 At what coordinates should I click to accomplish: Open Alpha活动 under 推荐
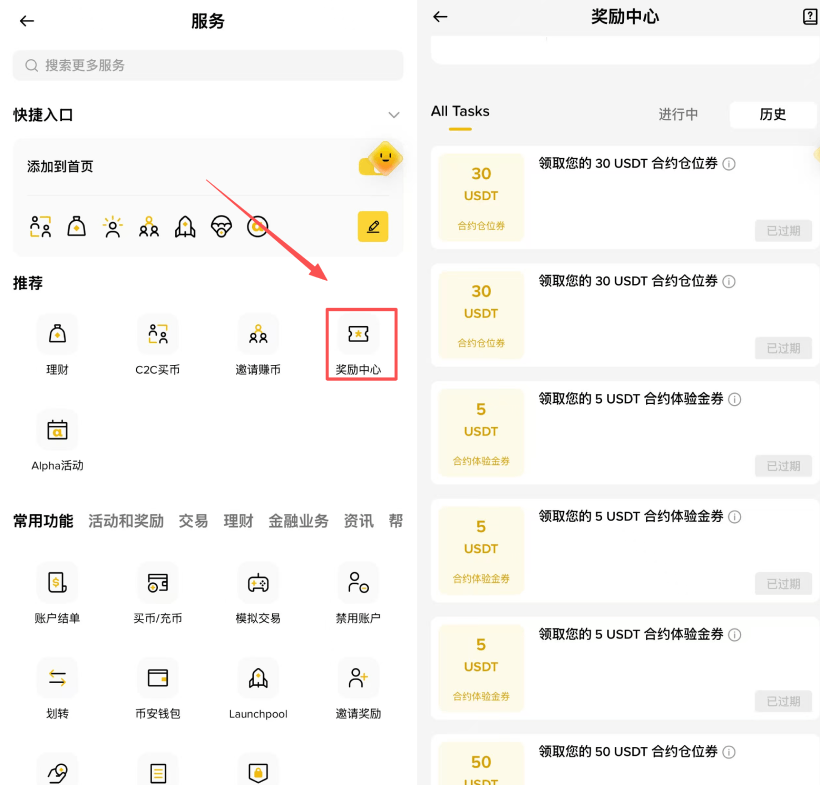[x=57, y=441]
